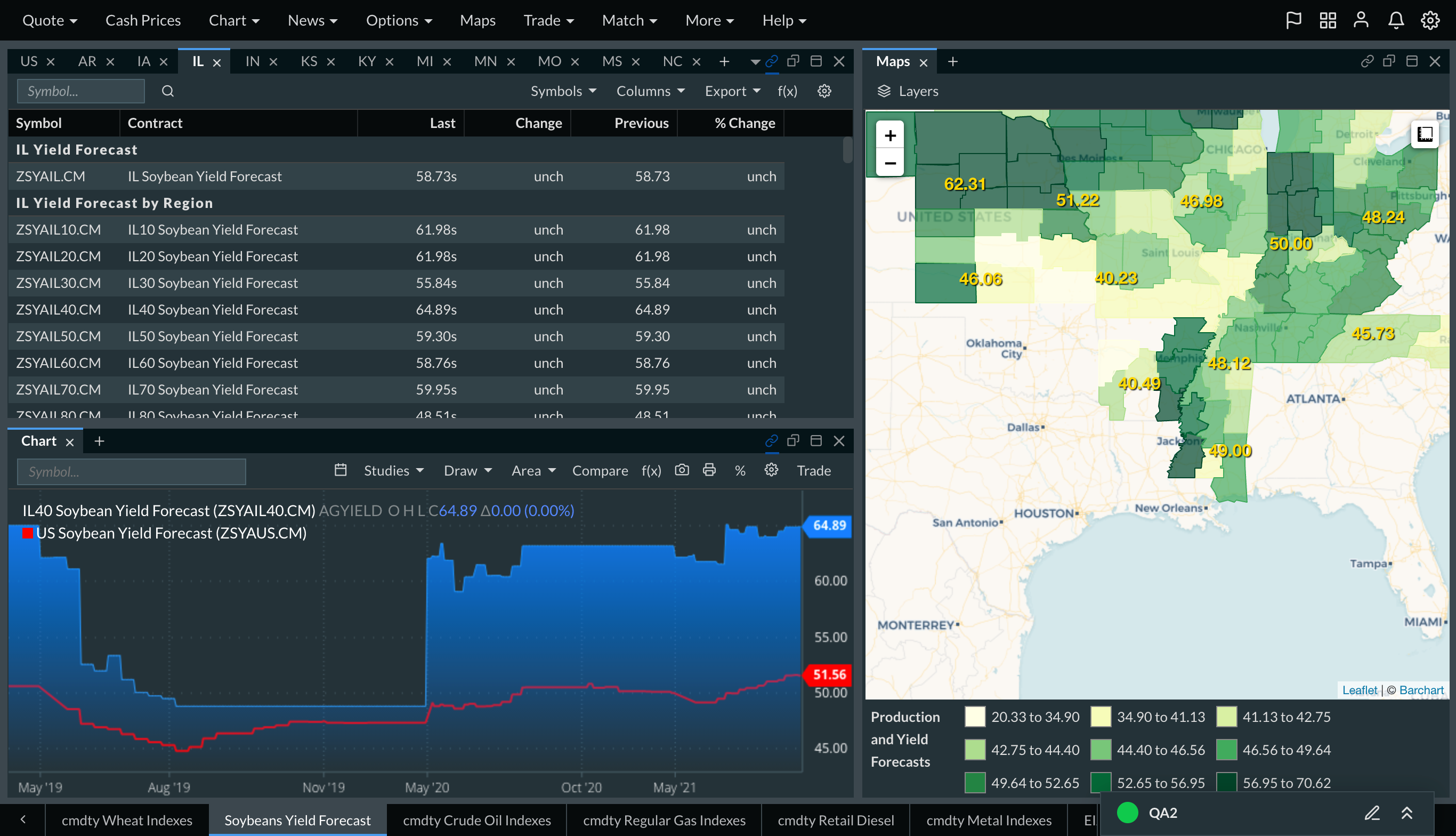Print the chart using printer icon
The image size is (1456, 836).
click(x=709, y=470)
